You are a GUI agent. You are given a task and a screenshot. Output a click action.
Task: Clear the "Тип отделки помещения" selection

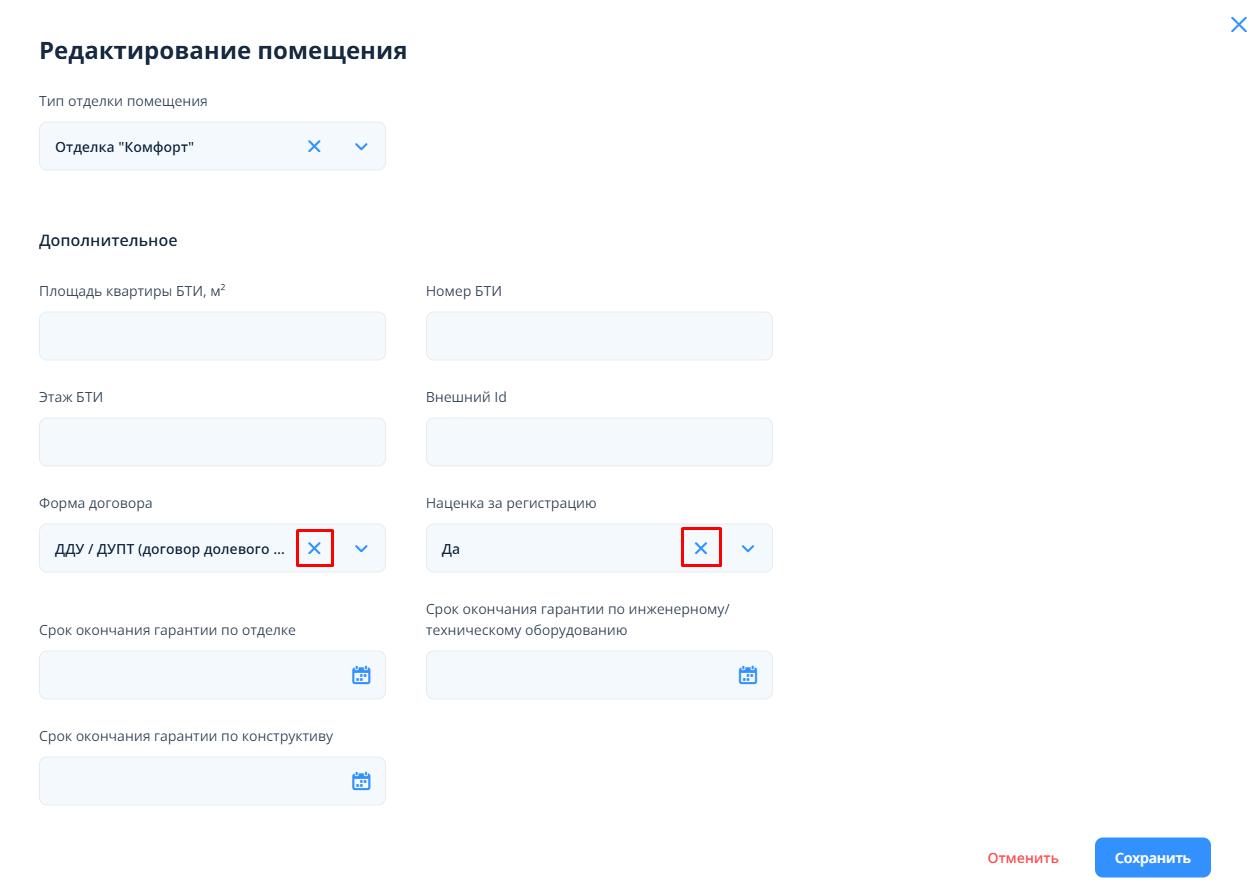coord(314,147)
